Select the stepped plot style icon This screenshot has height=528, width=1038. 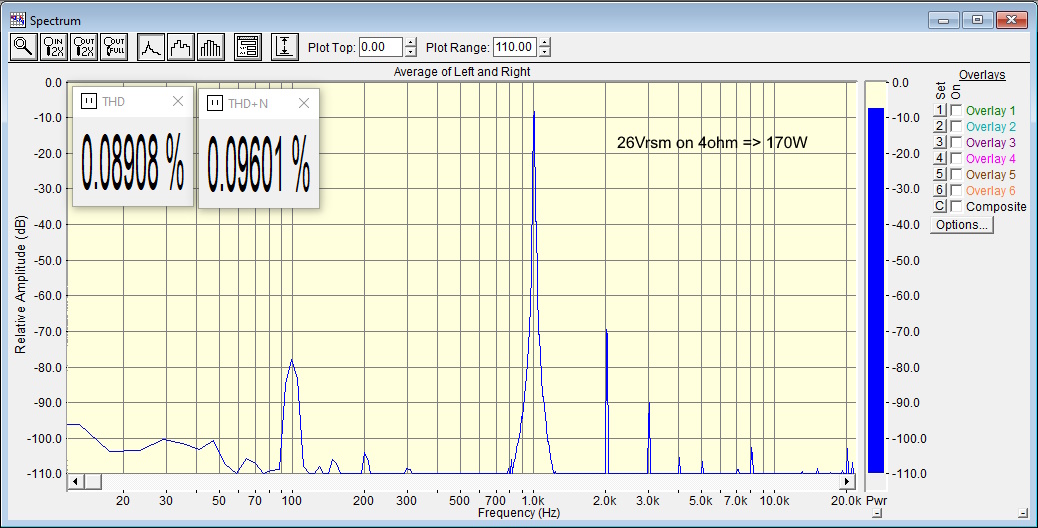(180, 47)
